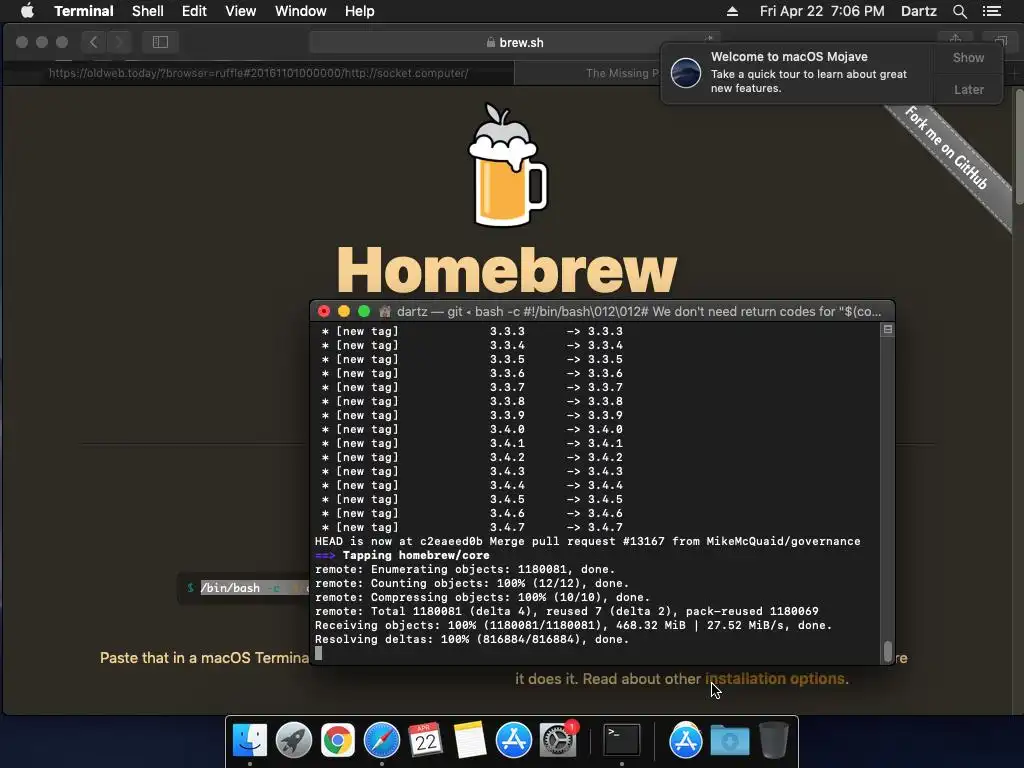Select the oldweb.today Safari tab
The height and width of the screenshot is (768, 1024).
click(259, 73)
